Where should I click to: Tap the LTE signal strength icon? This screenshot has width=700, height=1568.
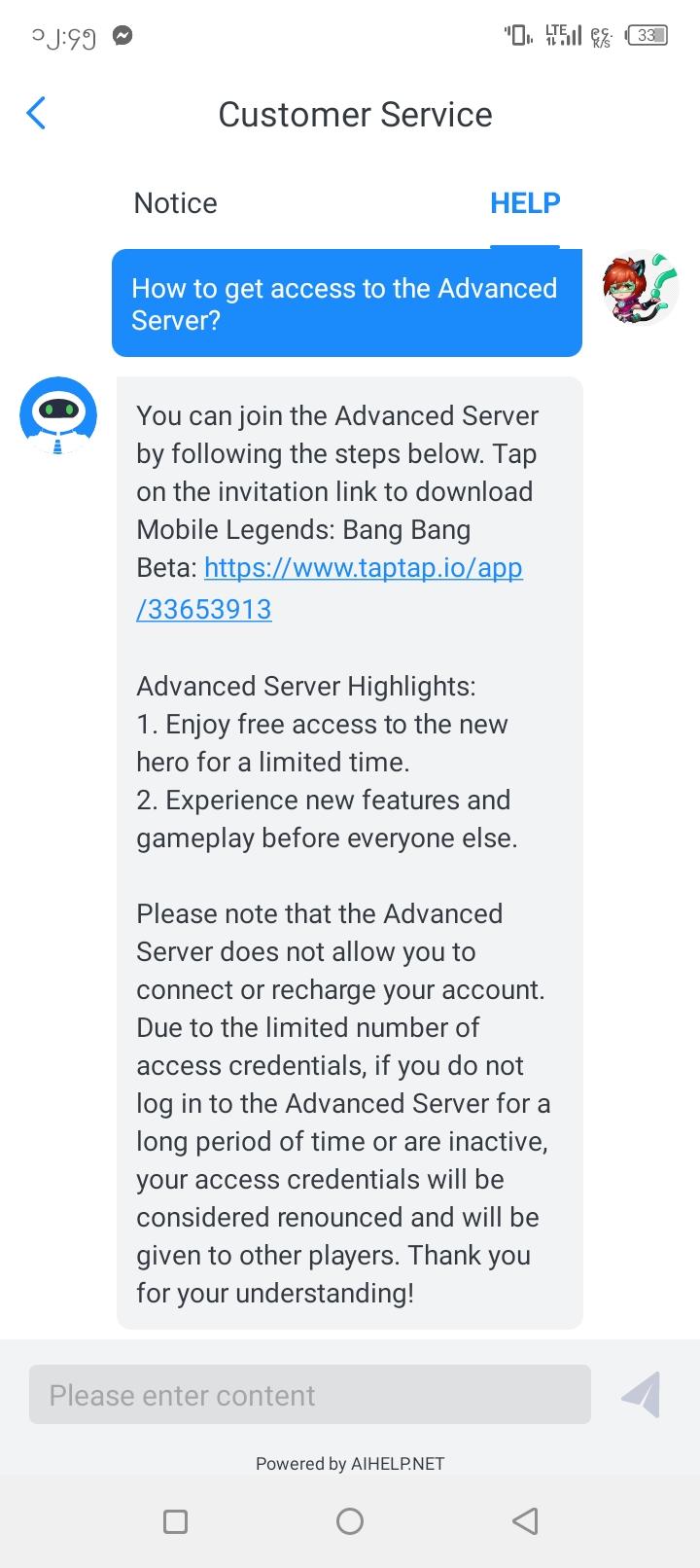pyautogui.click(x=563, y=36)
